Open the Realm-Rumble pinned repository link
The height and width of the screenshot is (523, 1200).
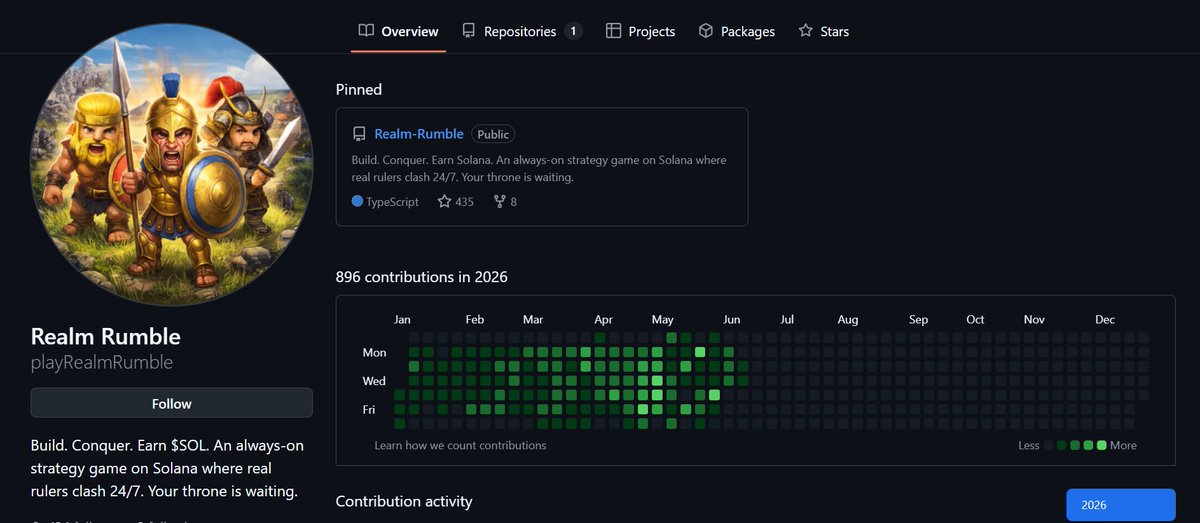click(x=419, y=134)
